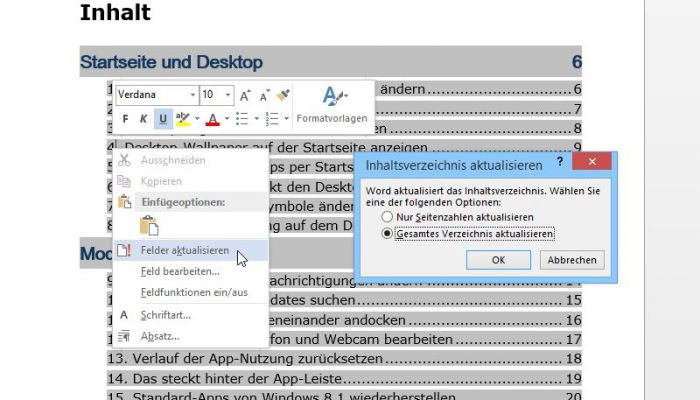700x400 pixels.
Task: Toggle italic (K) formatting
Action: click(144, 119)
